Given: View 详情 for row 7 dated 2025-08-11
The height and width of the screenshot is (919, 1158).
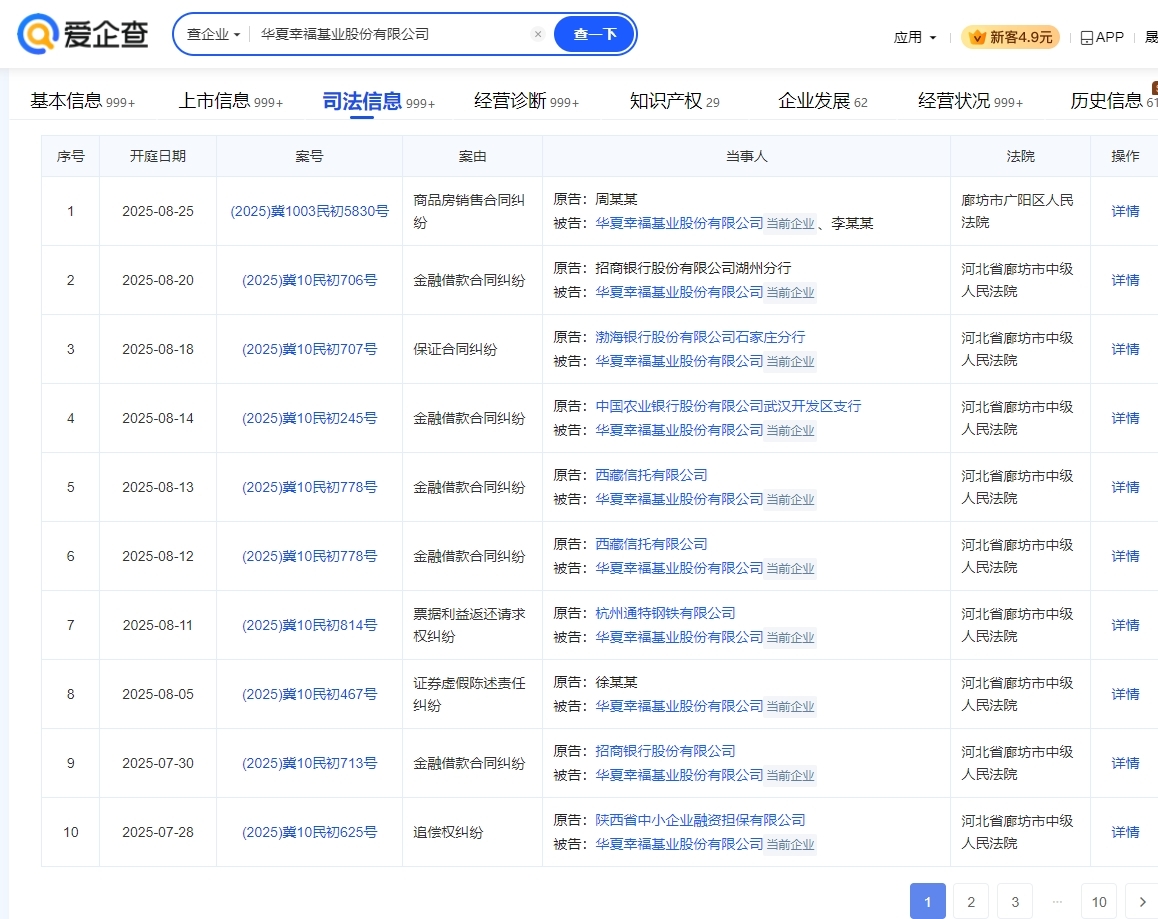Looking at the screenshot, I should [1125, 625].
